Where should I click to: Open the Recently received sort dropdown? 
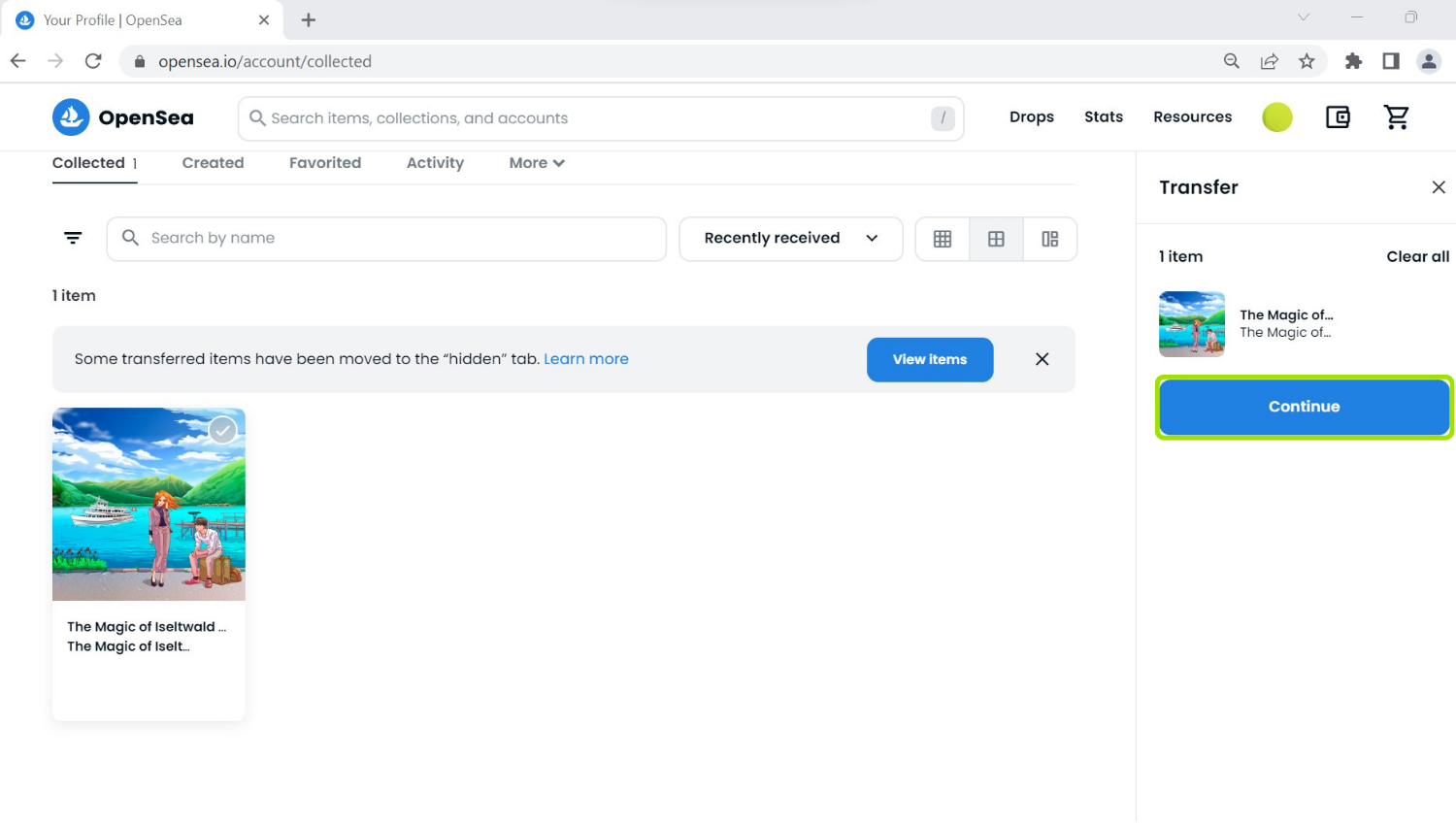(x=791, y=239)
